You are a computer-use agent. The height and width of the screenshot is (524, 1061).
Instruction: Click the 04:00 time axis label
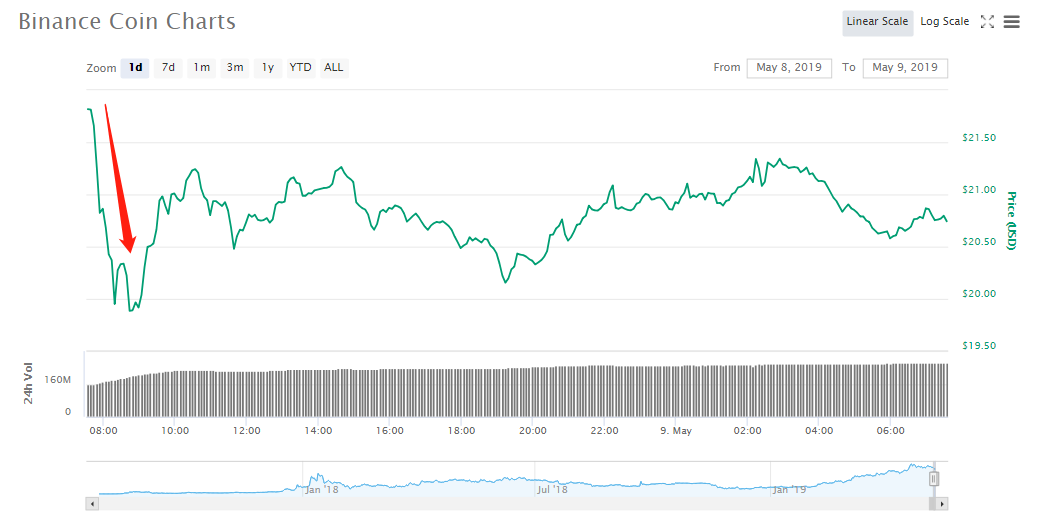click(819, 431)
